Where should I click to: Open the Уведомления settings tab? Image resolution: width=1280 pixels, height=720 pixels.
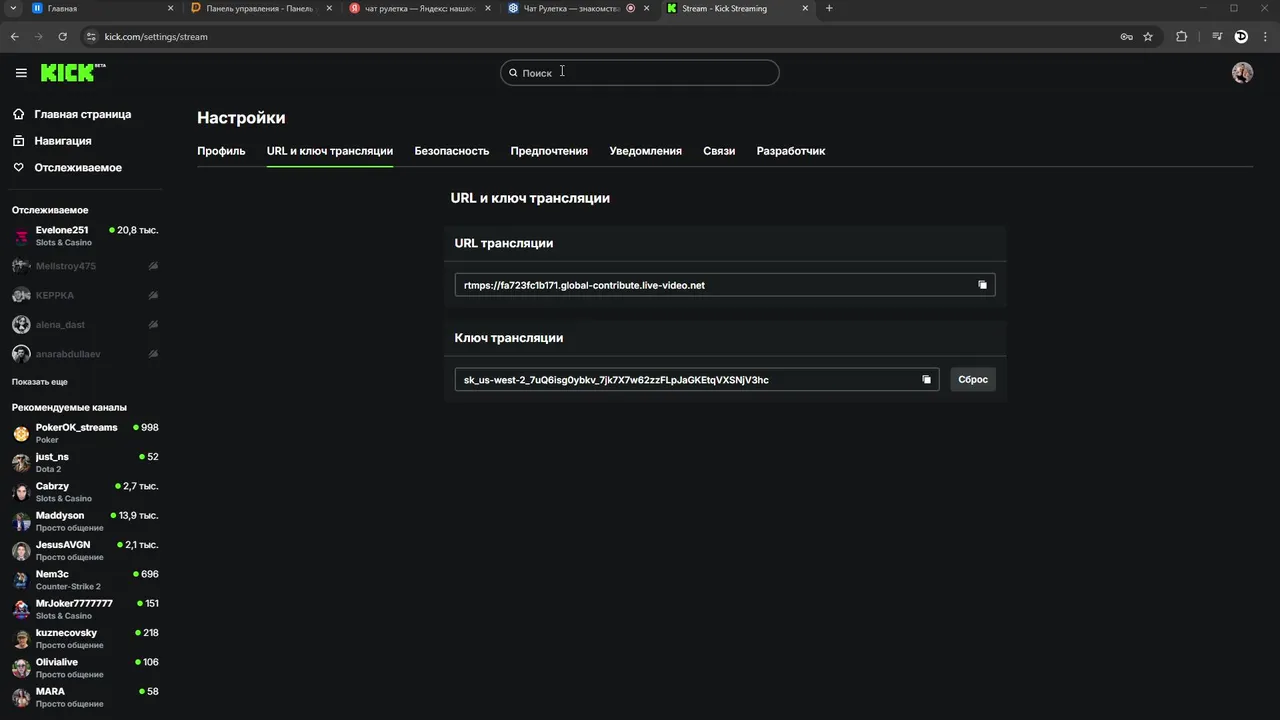pos(646,151)
